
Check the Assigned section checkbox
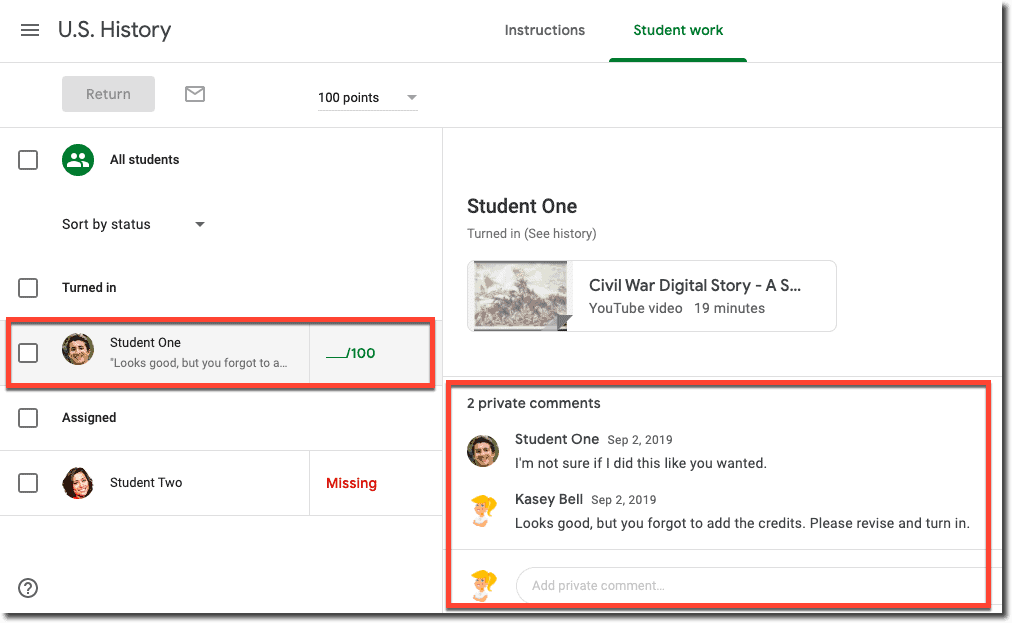[x=28, y=417]
